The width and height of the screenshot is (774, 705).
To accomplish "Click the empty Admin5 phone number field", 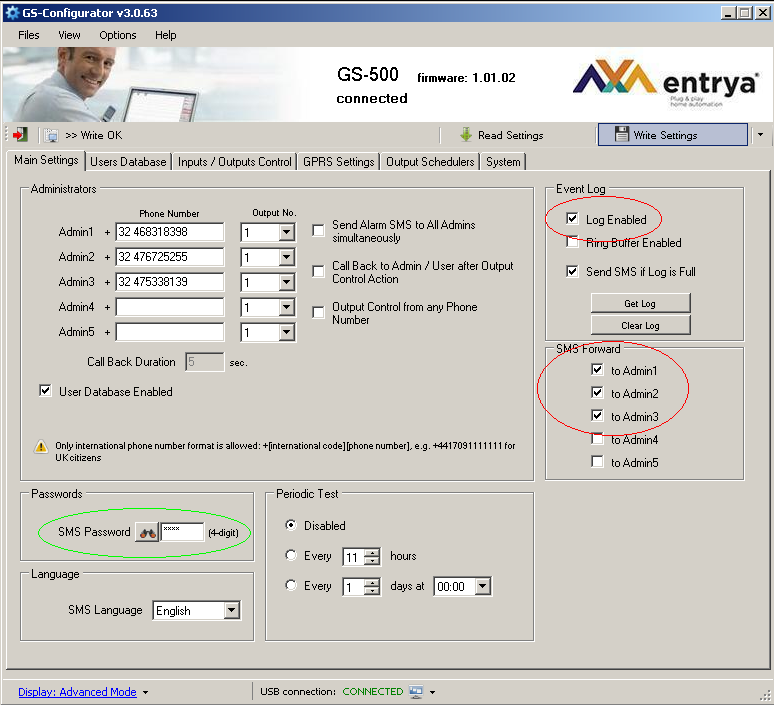I will point(169,332).
